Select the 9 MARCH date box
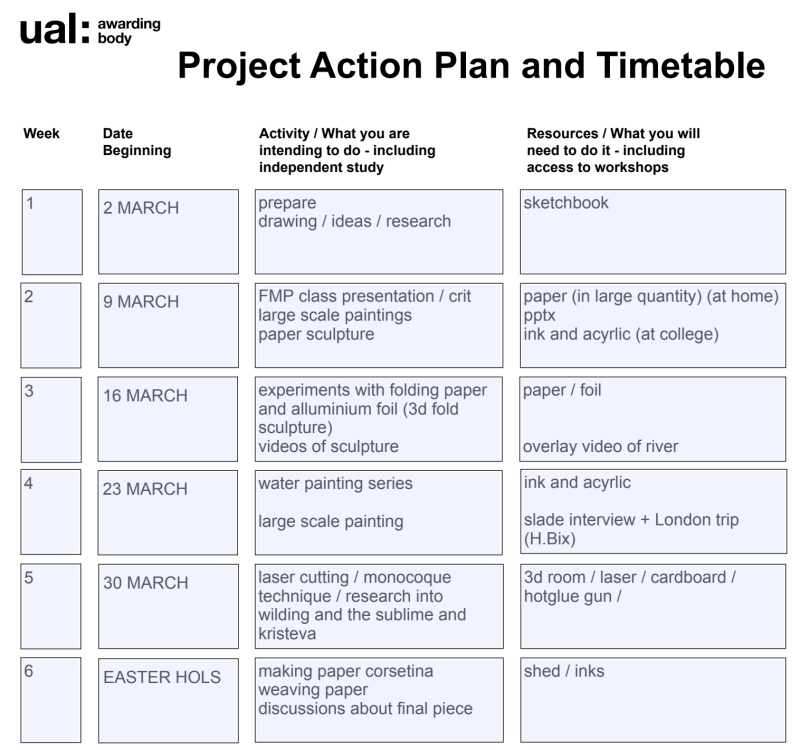Screen dimensions: 800x750 point(168,326)
